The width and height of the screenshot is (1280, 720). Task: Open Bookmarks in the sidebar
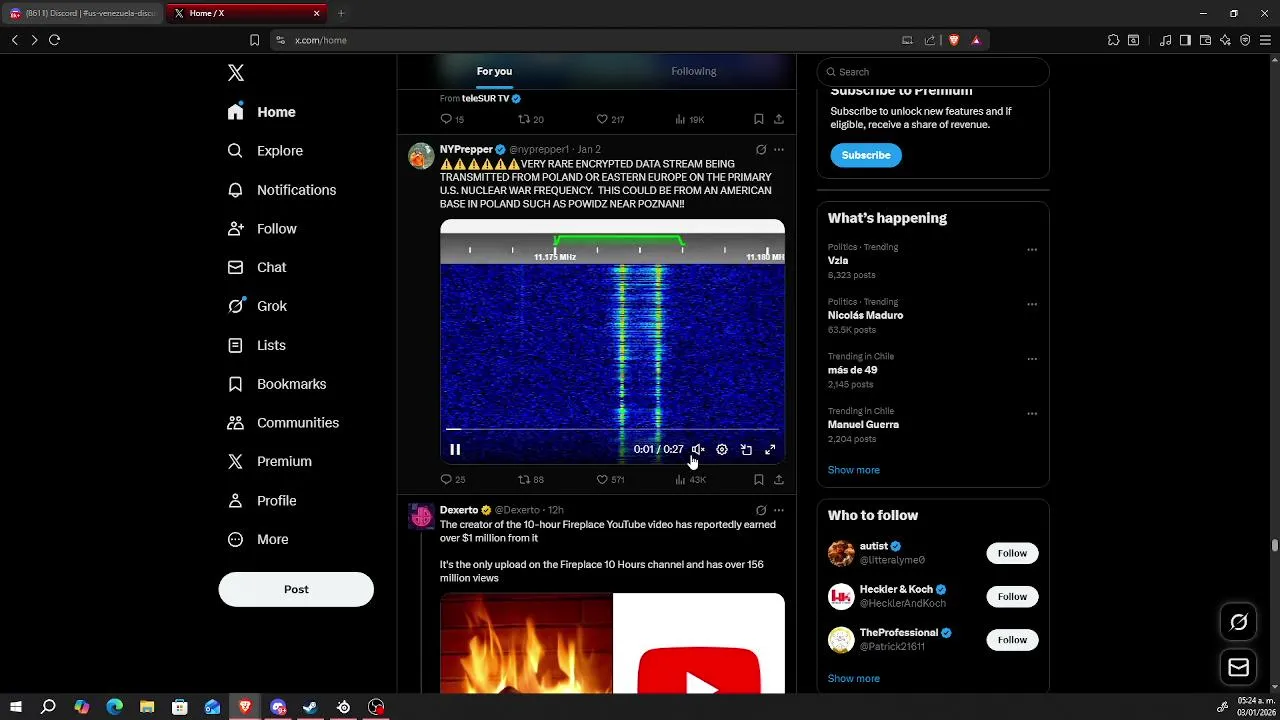pos(277,384)
